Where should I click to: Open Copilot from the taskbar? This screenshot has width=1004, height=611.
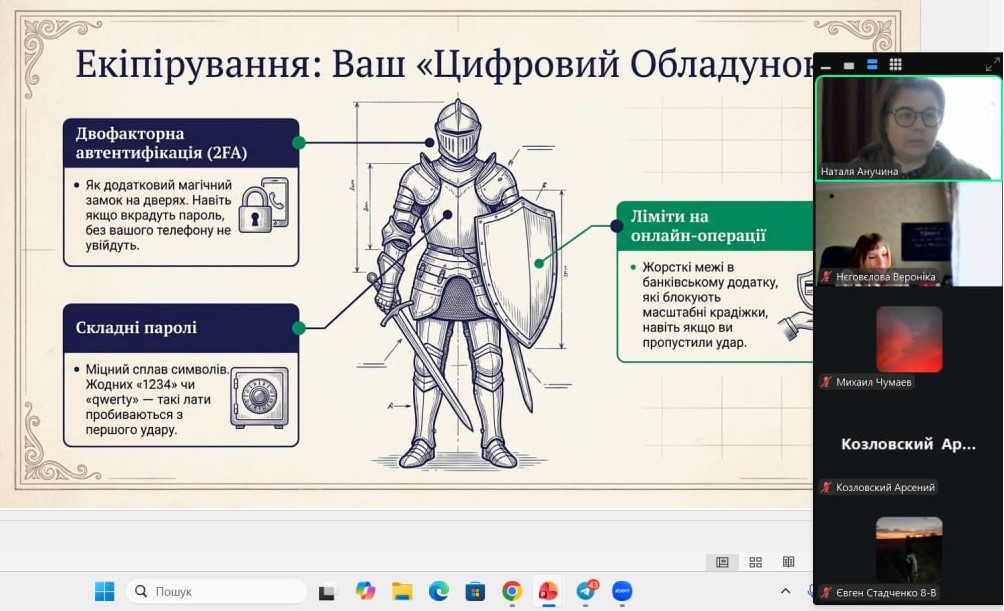pyautogui.click(x=365, y=591)
